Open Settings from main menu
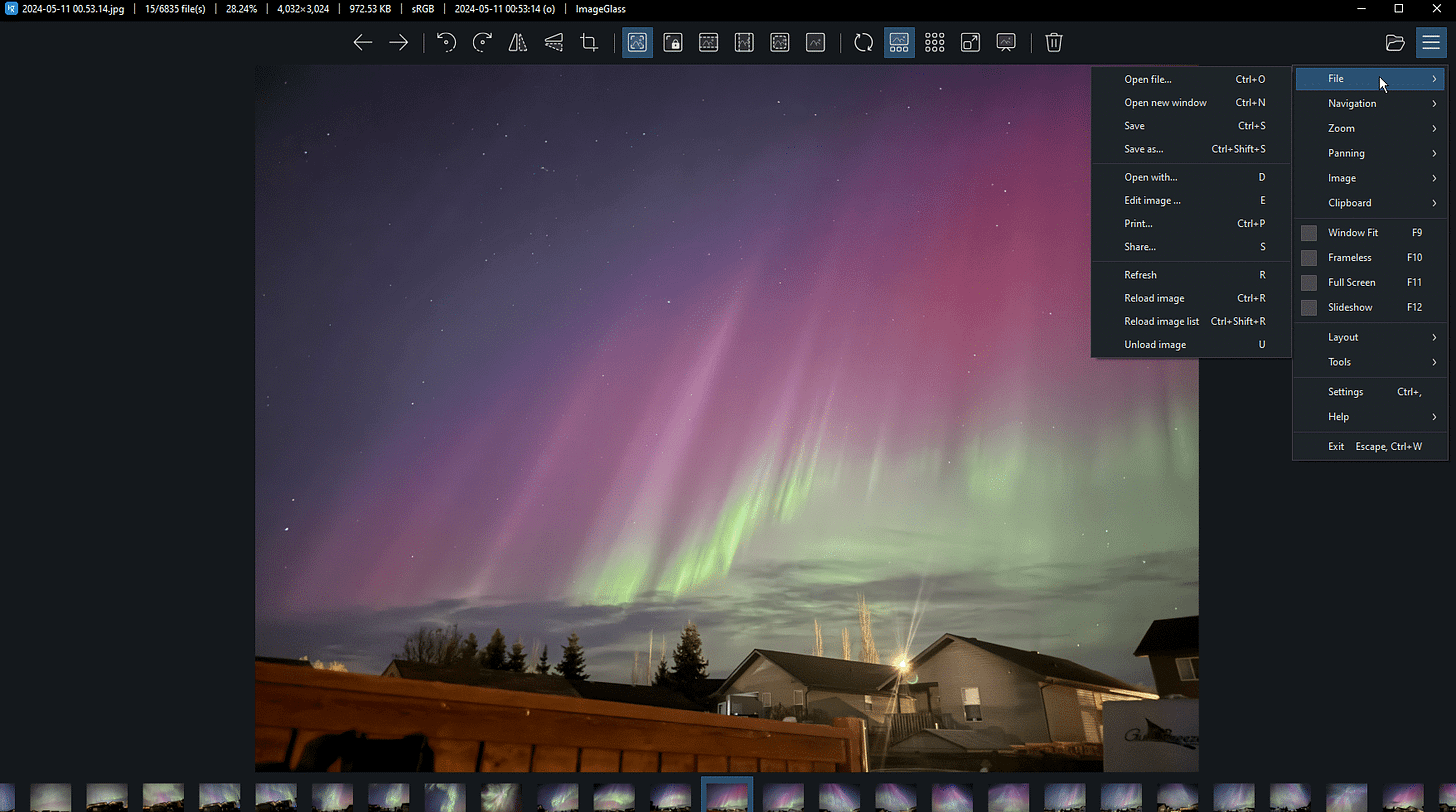Viewport: 1456px width, 812px height. point(1370,392)
